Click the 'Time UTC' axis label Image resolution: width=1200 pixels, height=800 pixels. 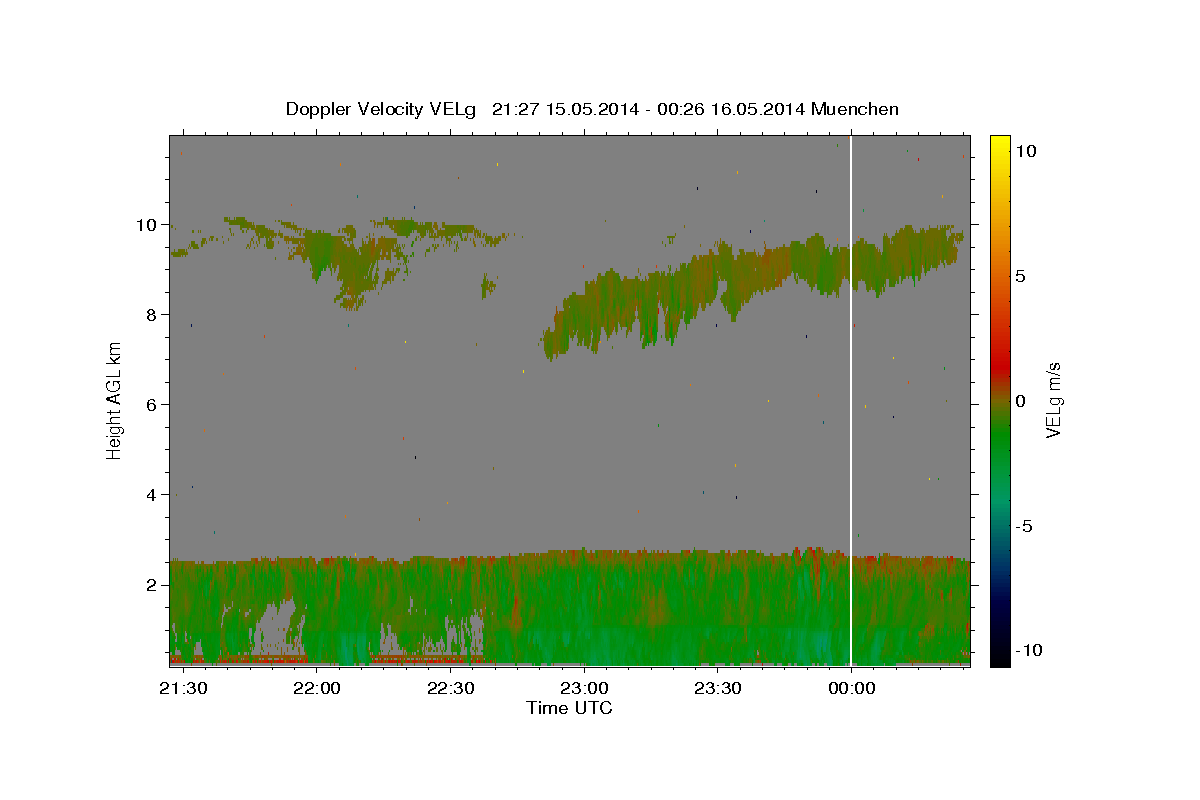pos(569,708)
